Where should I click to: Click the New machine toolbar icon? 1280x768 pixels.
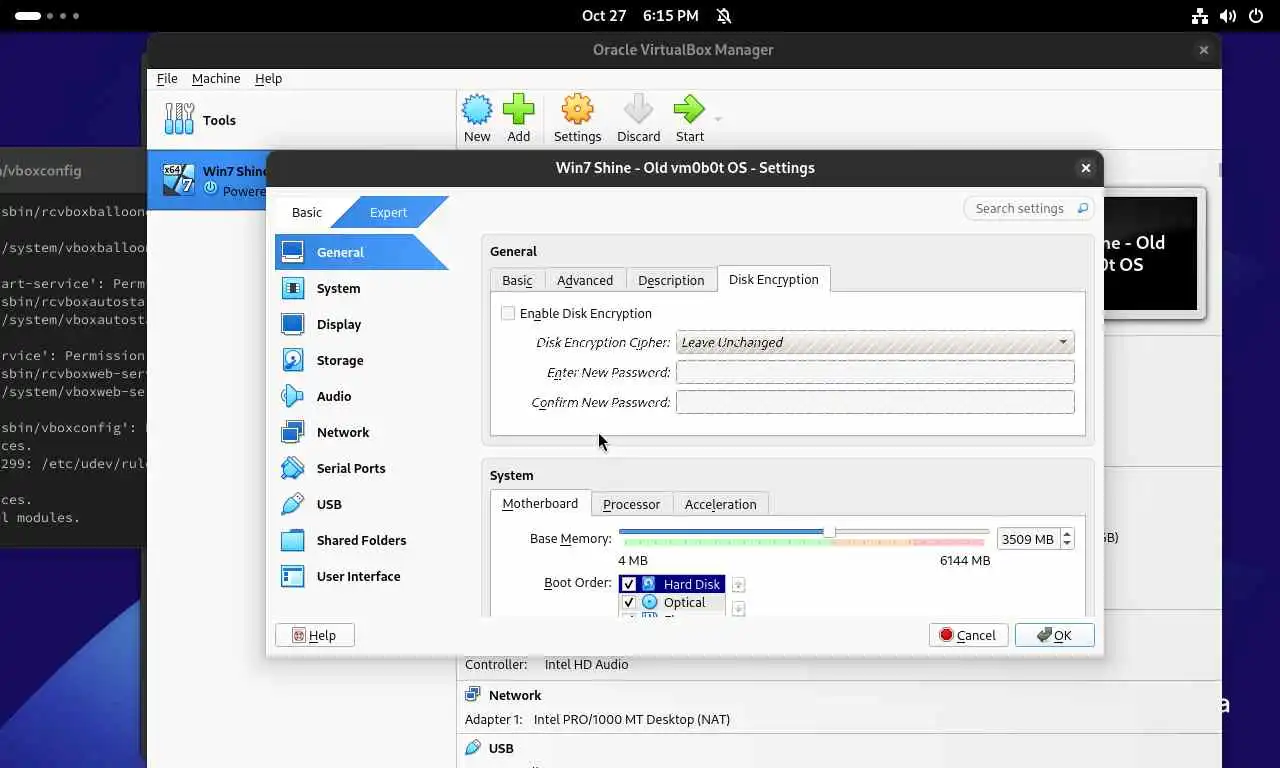[477, 110]
